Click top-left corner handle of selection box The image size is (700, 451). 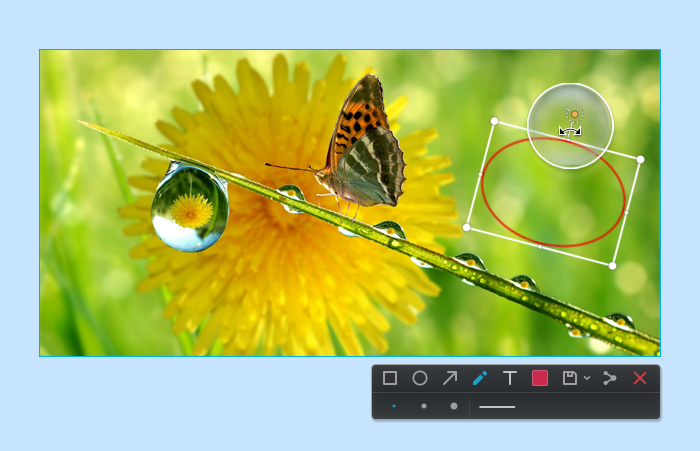click(494, 121)
